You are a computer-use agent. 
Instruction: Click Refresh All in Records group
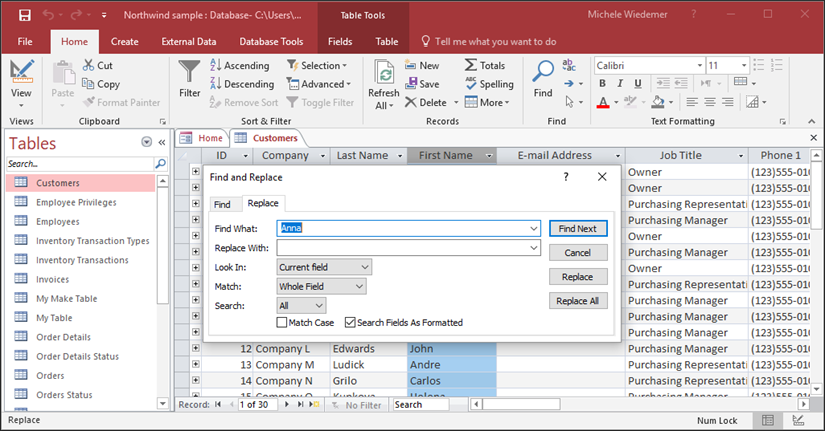click(384, 84)
